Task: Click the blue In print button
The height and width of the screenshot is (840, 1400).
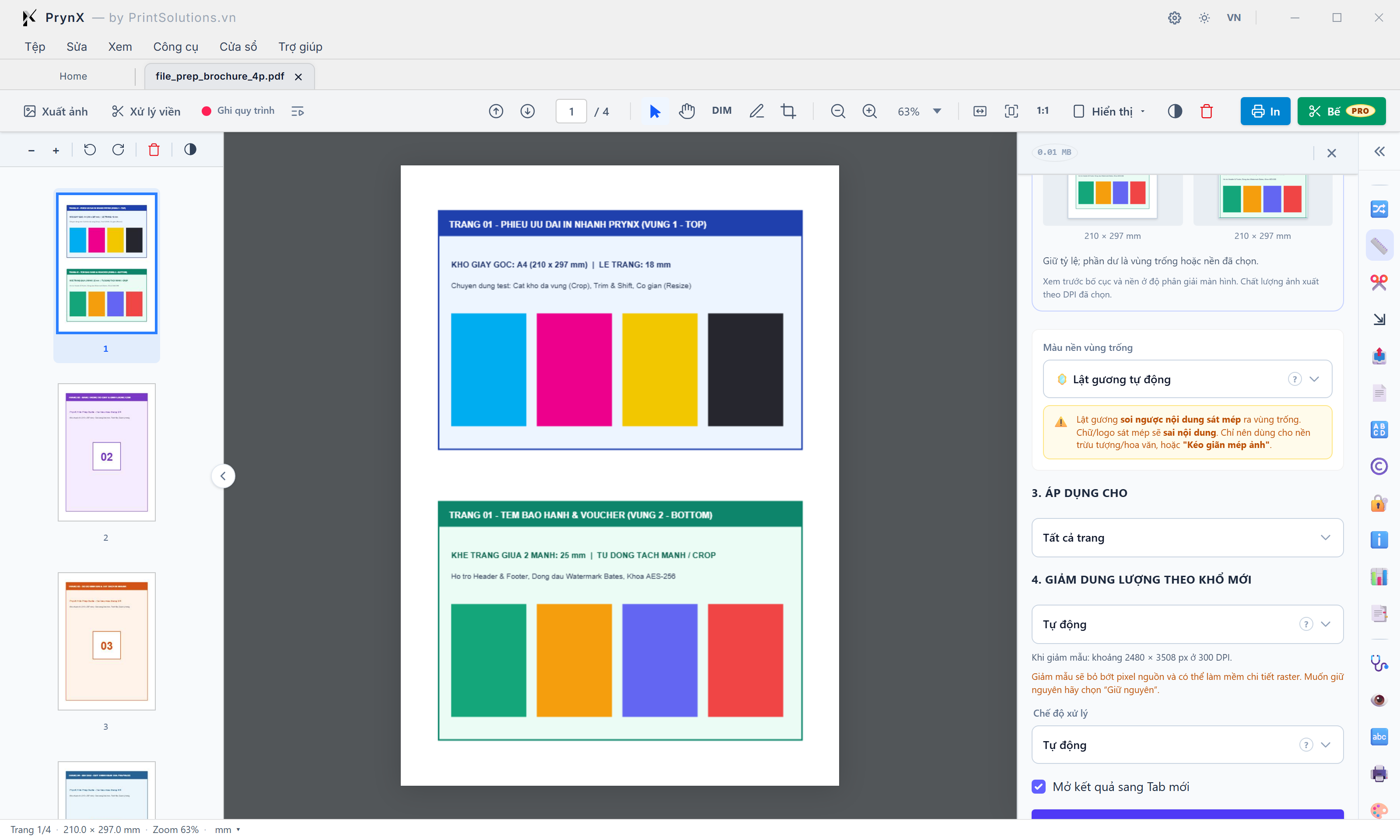Action: click(1265, 111)
